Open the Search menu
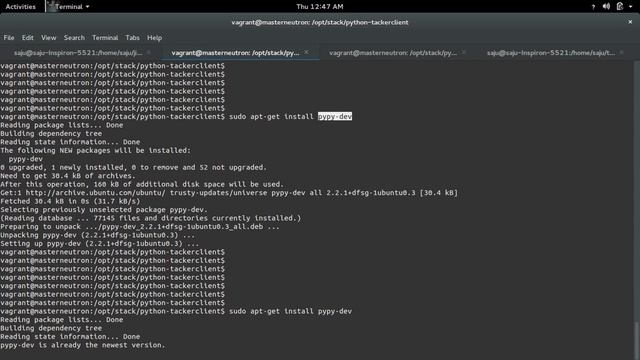Viewport: 640px width, 360px height. pyautogui.click(x=74, y=38)
